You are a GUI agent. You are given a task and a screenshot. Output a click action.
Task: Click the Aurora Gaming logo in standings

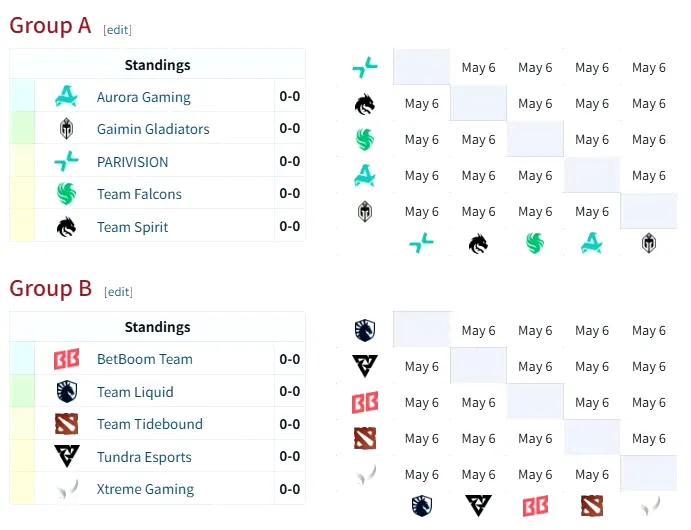67,96
